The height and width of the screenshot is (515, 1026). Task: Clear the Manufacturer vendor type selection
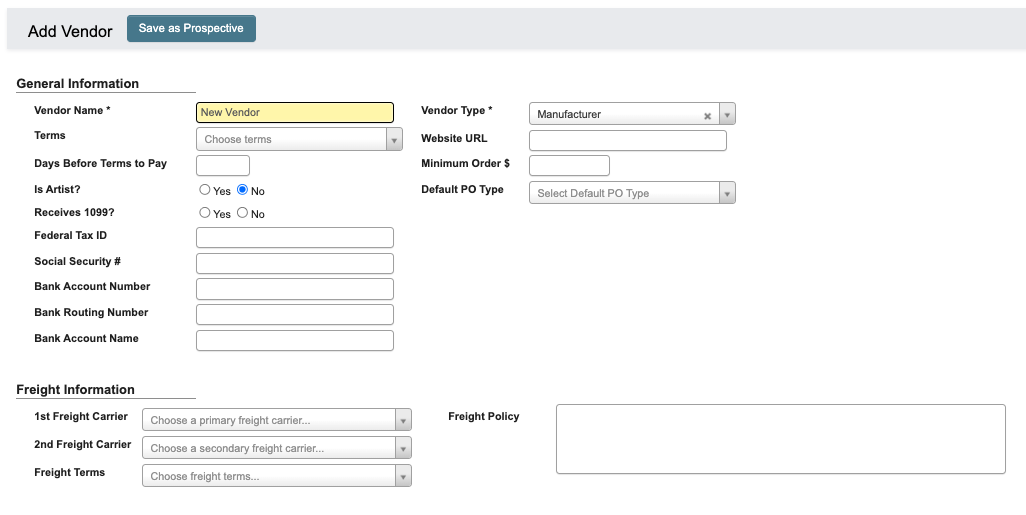(x=707, y=116)
